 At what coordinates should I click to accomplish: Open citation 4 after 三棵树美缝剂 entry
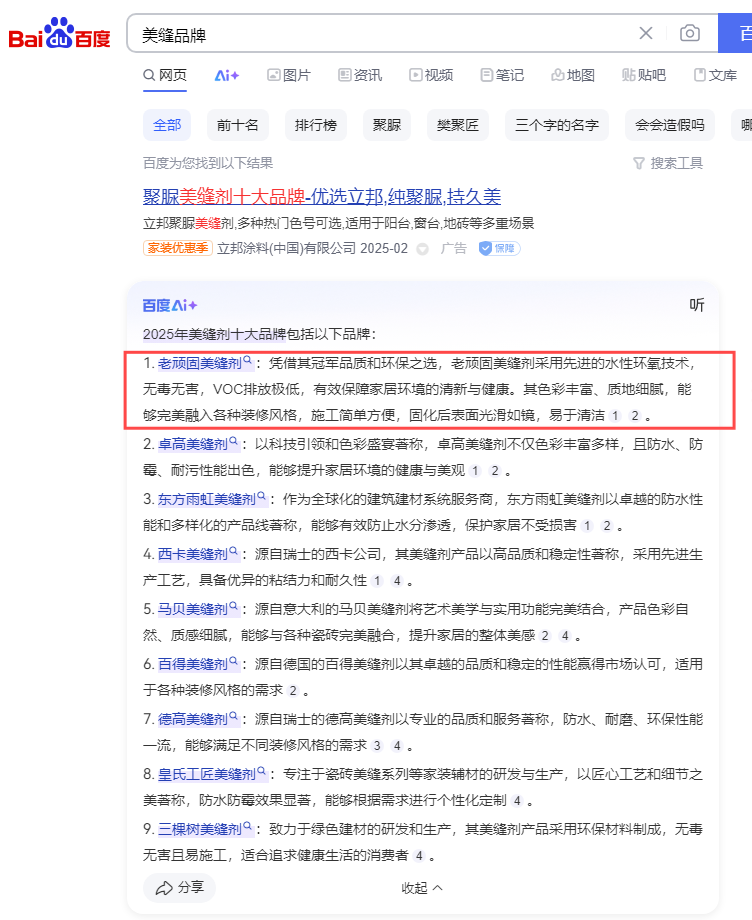[x=418, y=856]
